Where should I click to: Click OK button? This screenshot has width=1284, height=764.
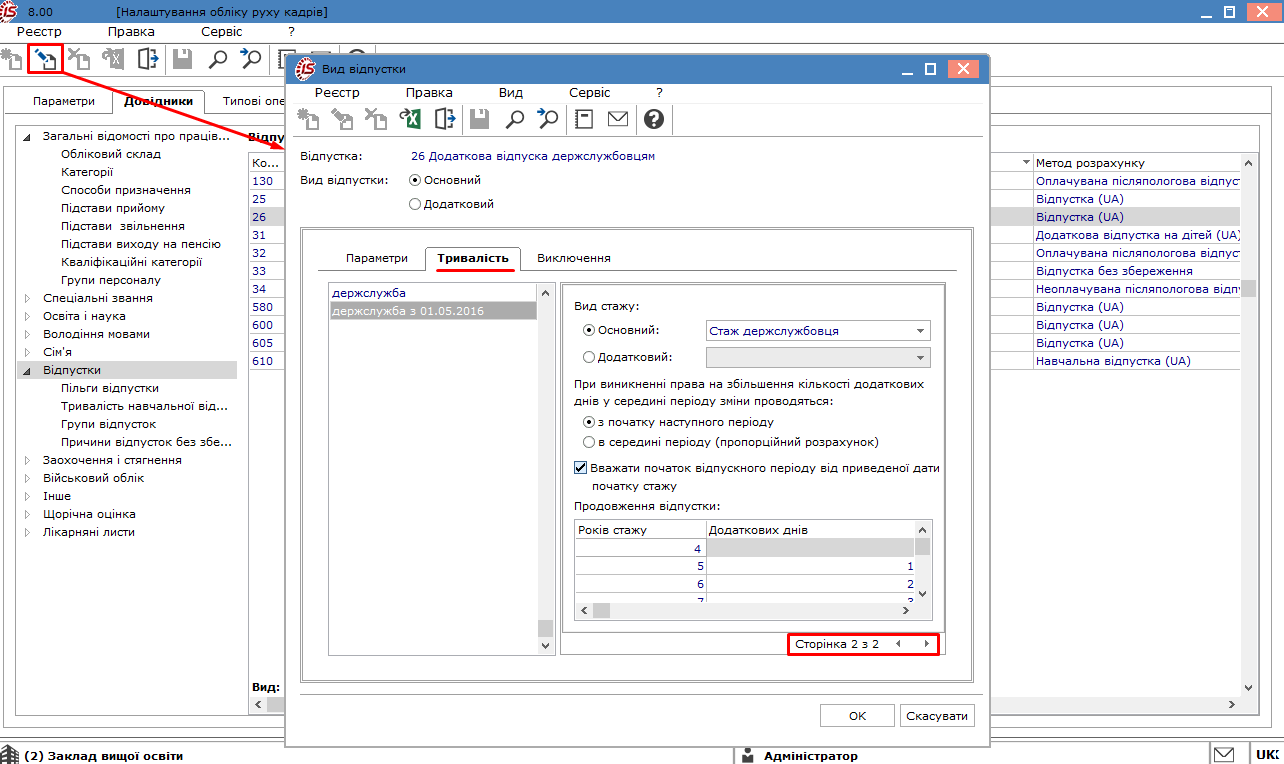pos(857,716)
